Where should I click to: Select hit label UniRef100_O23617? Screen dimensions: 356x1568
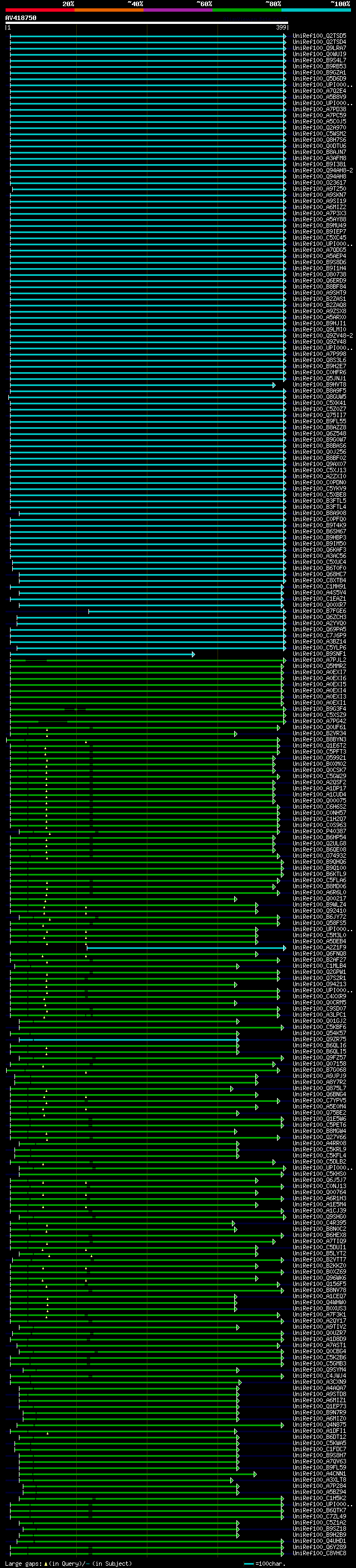pos(319,182)
